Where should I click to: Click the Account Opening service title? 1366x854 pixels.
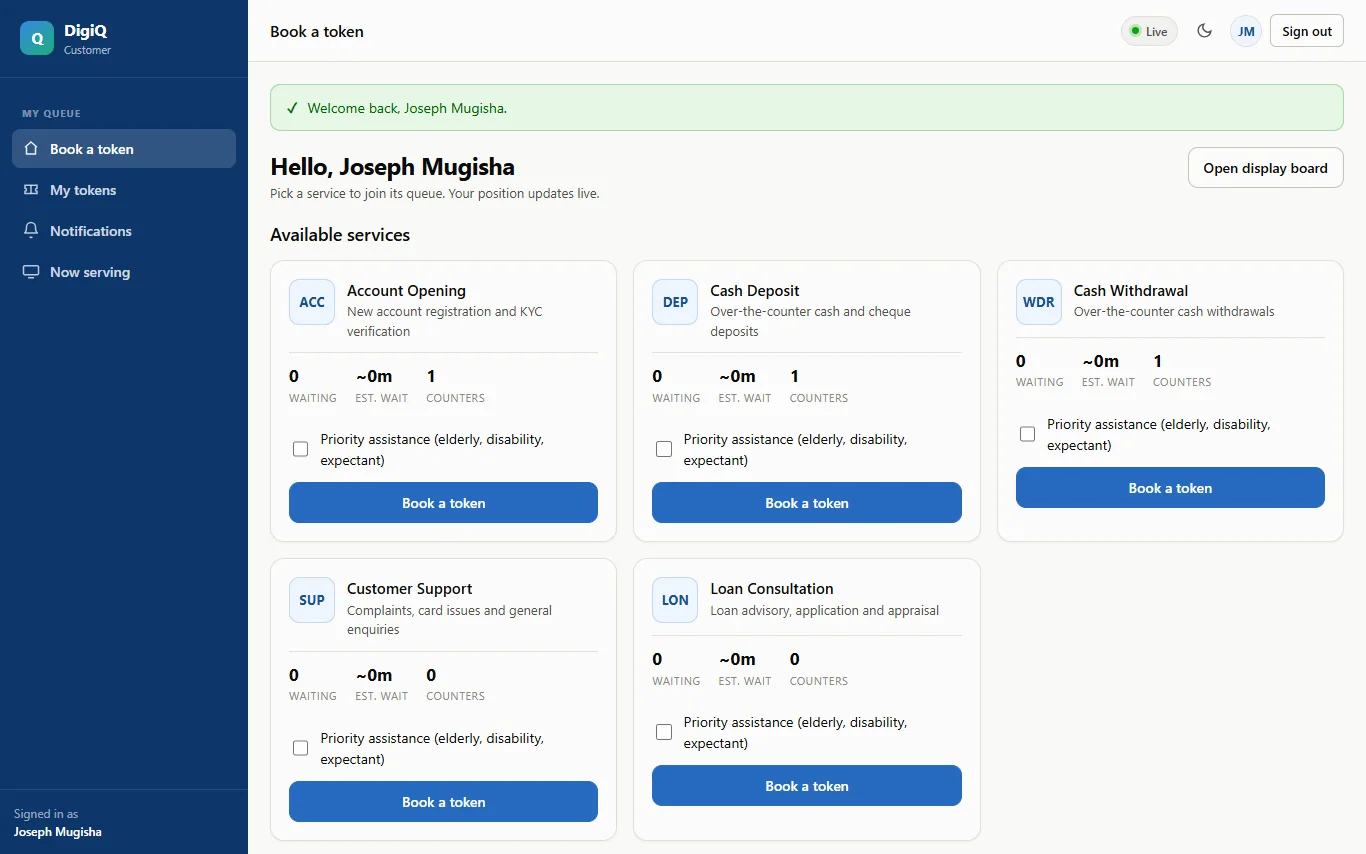[x=406, y=291]
